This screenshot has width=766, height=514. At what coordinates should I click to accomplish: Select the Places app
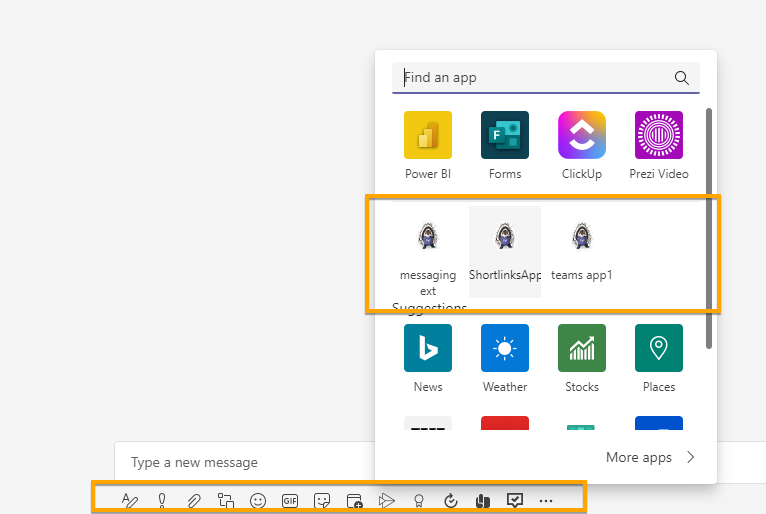(x=659, y=359)
